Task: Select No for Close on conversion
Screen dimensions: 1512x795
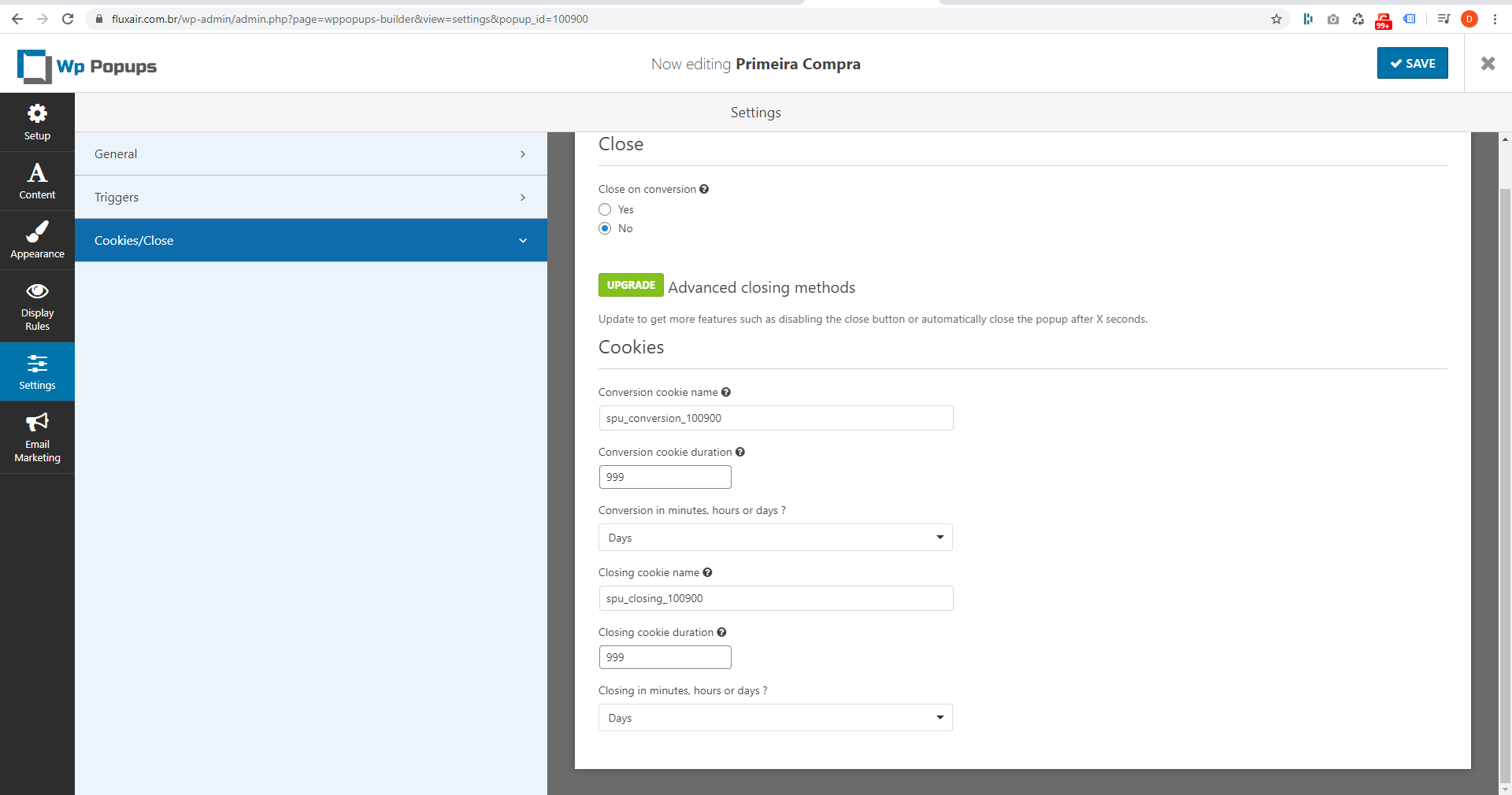Action: coord(605,228)
